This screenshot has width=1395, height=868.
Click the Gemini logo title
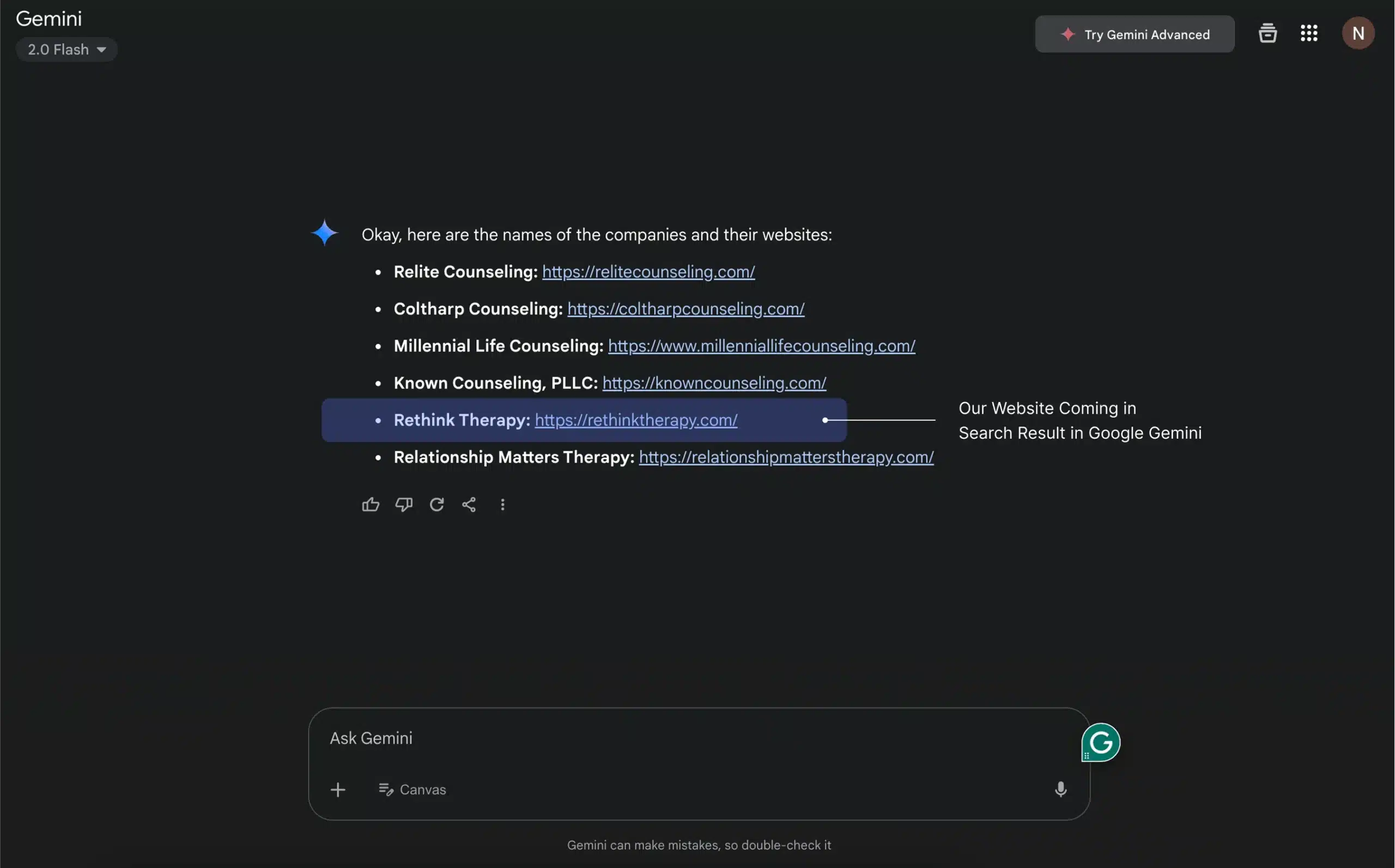coord(49,19)
